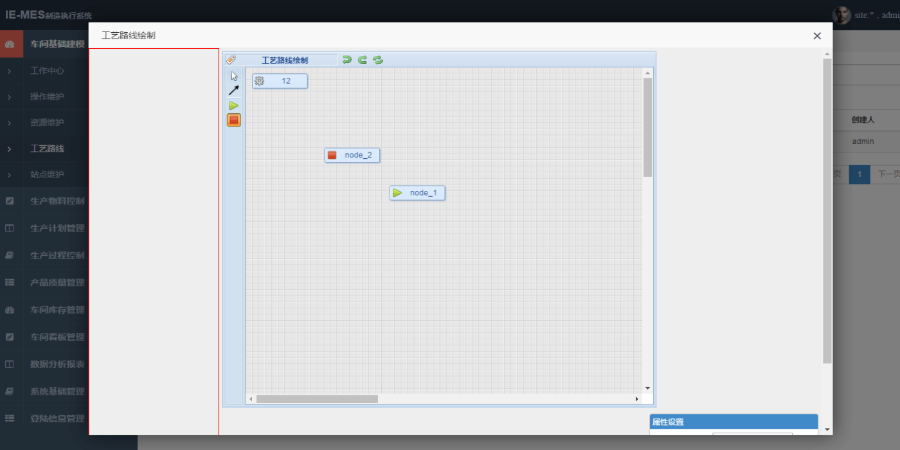
Task: Click the canvas horizontal scroll right arrow
Action: click(637, 399)
